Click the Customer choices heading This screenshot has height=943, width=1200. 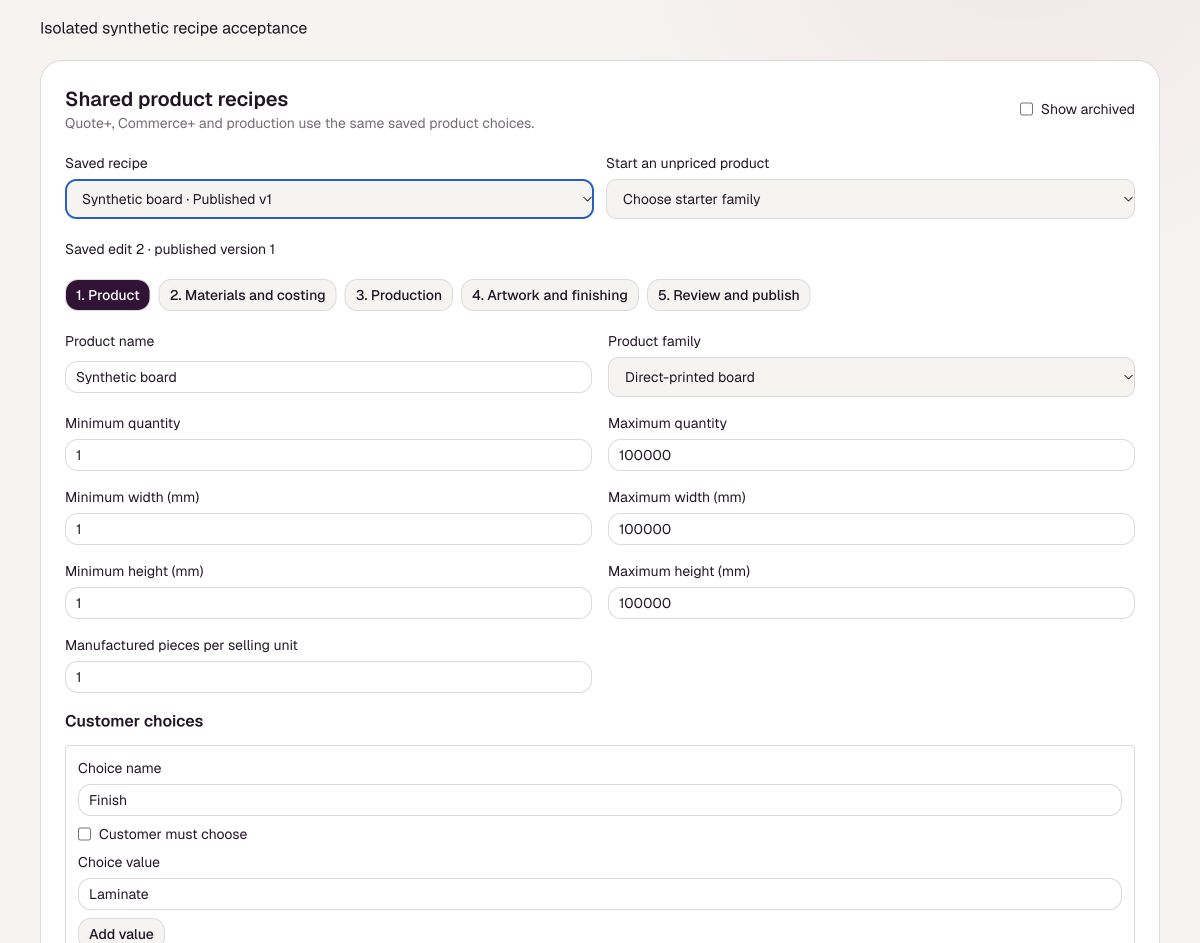tap(134, 721)
